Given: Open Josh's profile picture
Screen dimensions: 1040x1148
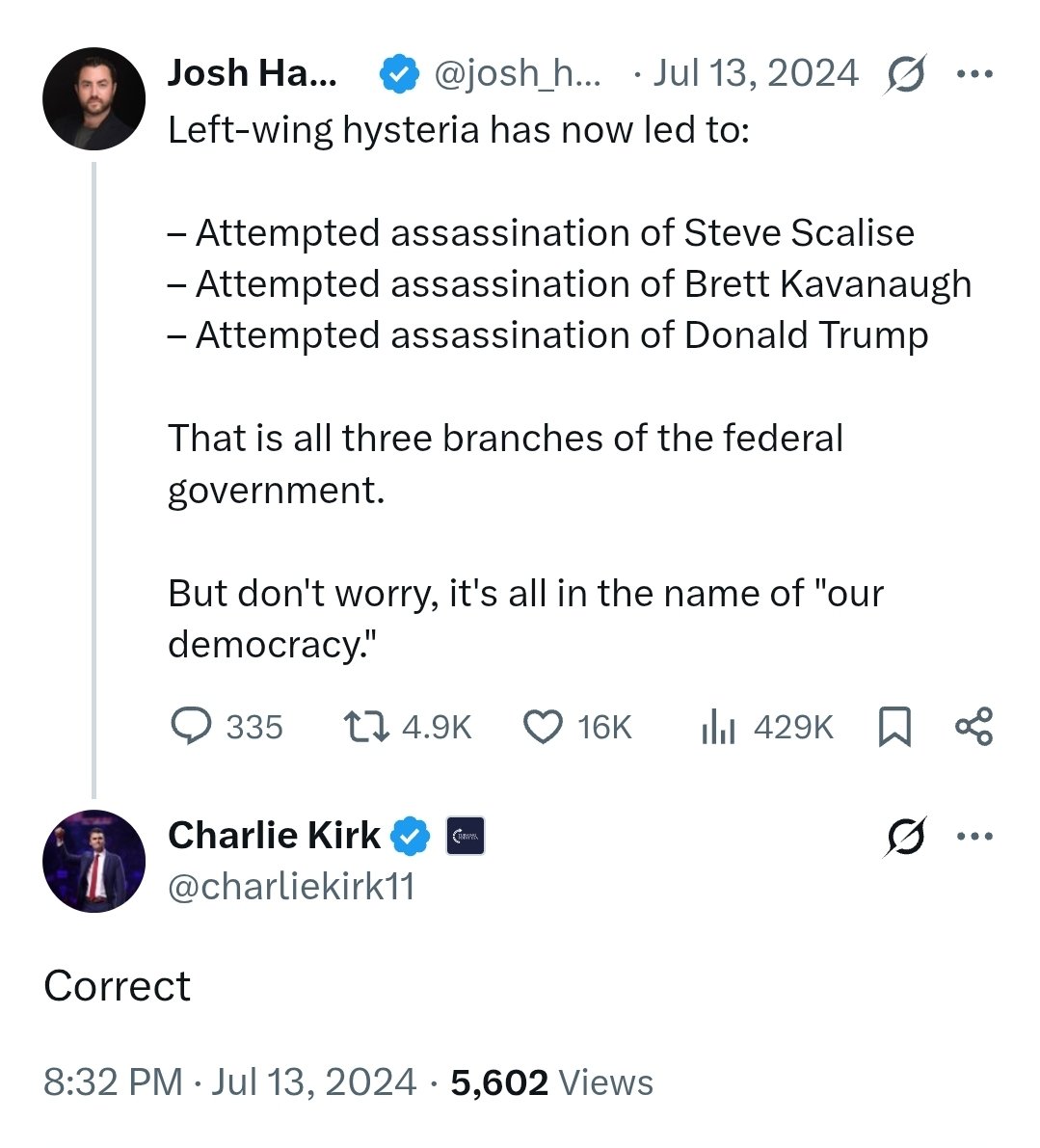Looking at the screenshot, I should click(x=94, y=98).
